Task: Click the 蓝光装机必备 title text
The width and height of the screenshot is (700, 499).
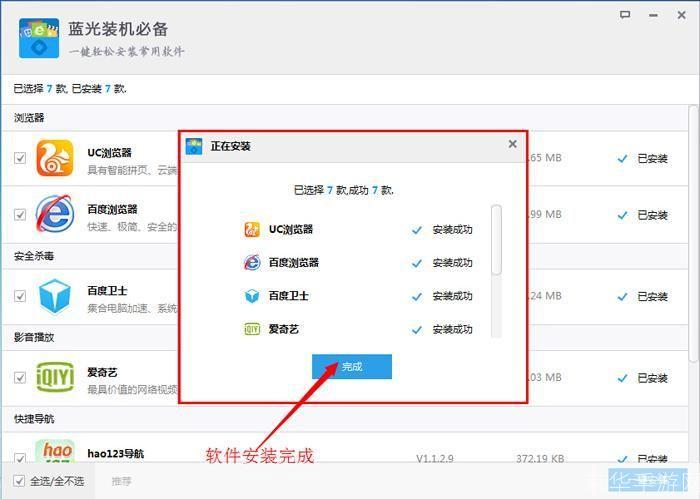Action: click(x=118, y=29)
